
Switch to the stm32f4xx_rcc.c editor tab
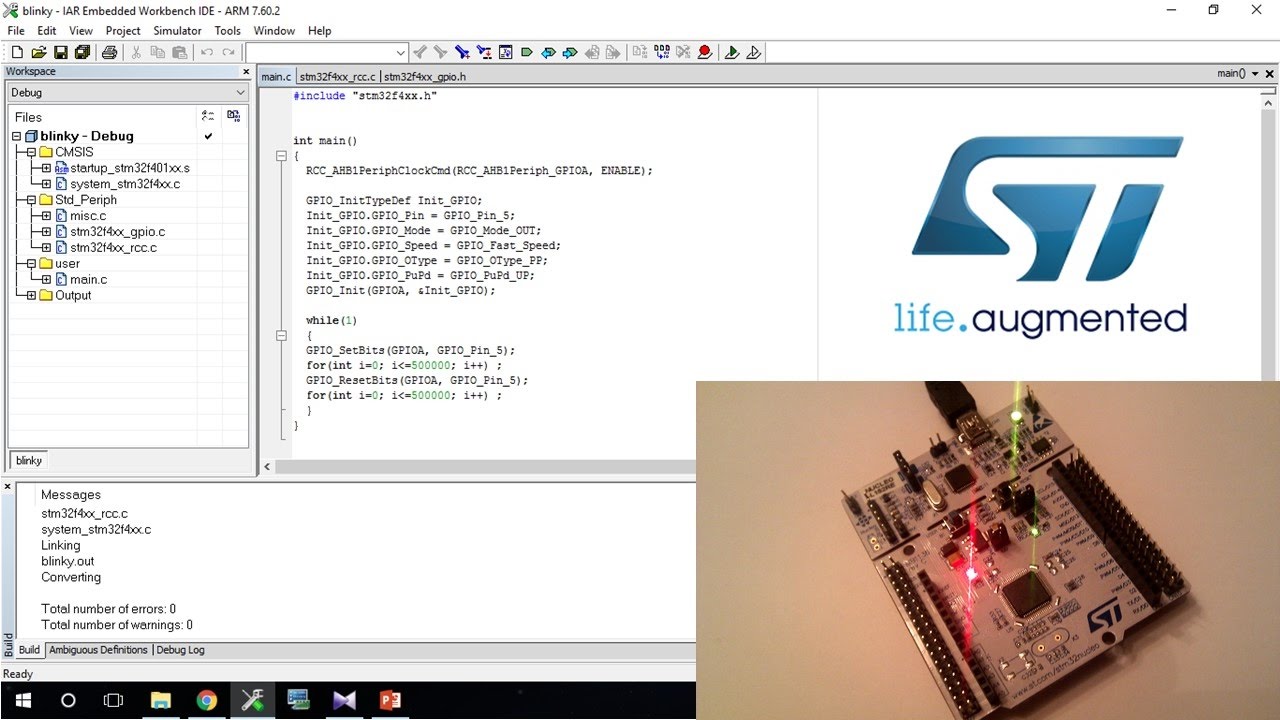tap(337, 77)
